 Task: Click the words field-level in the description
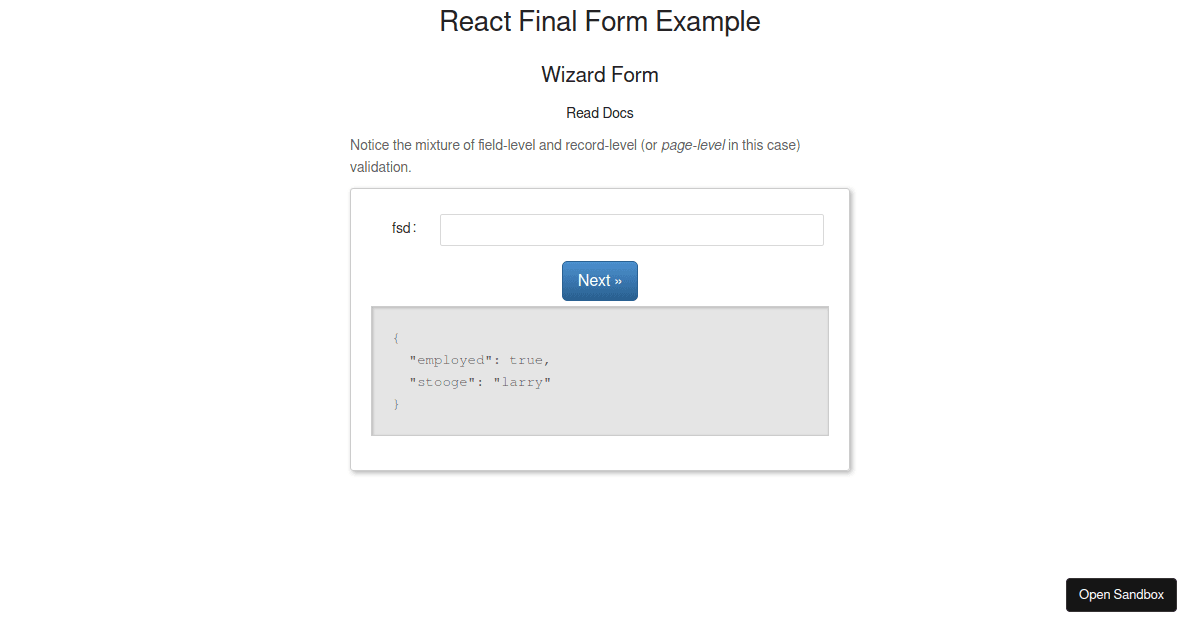507,145
